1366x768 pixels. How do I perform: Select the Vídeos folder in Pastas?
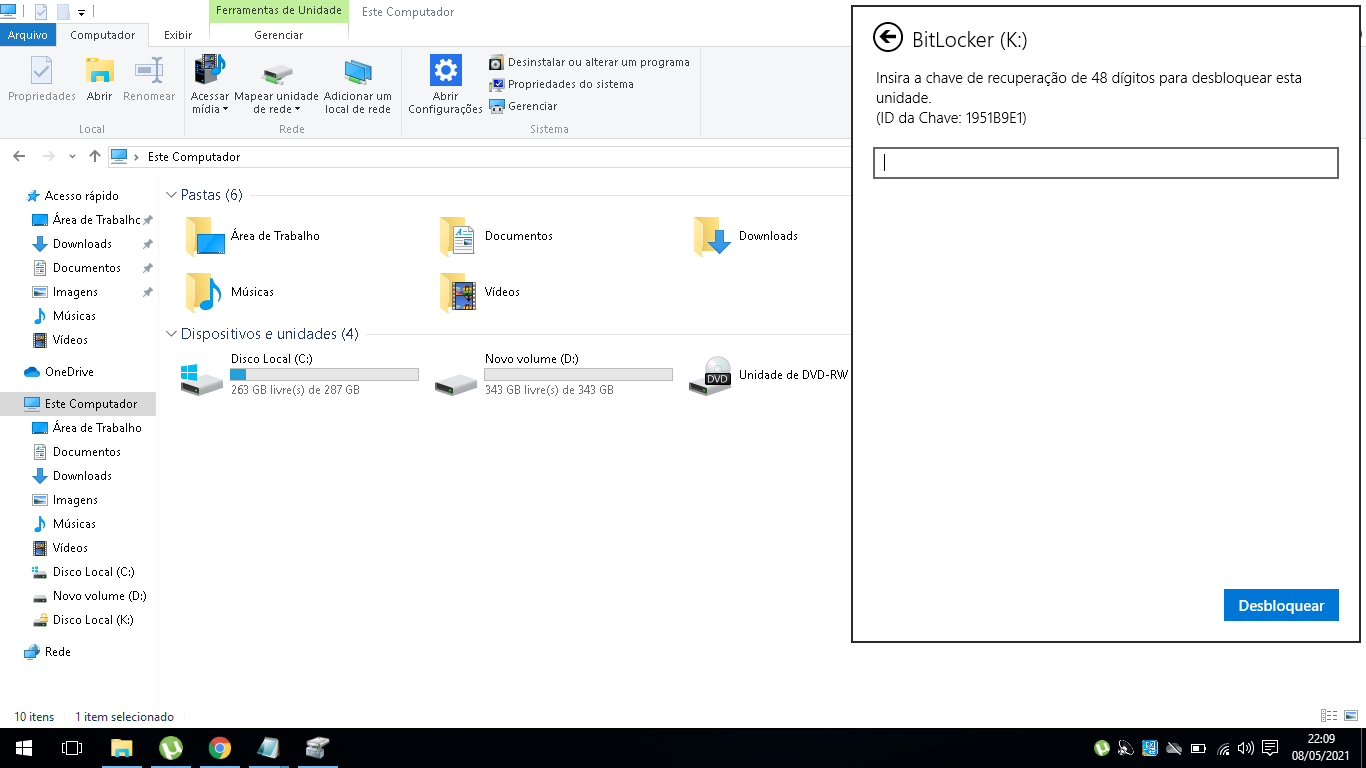[480, 292]
